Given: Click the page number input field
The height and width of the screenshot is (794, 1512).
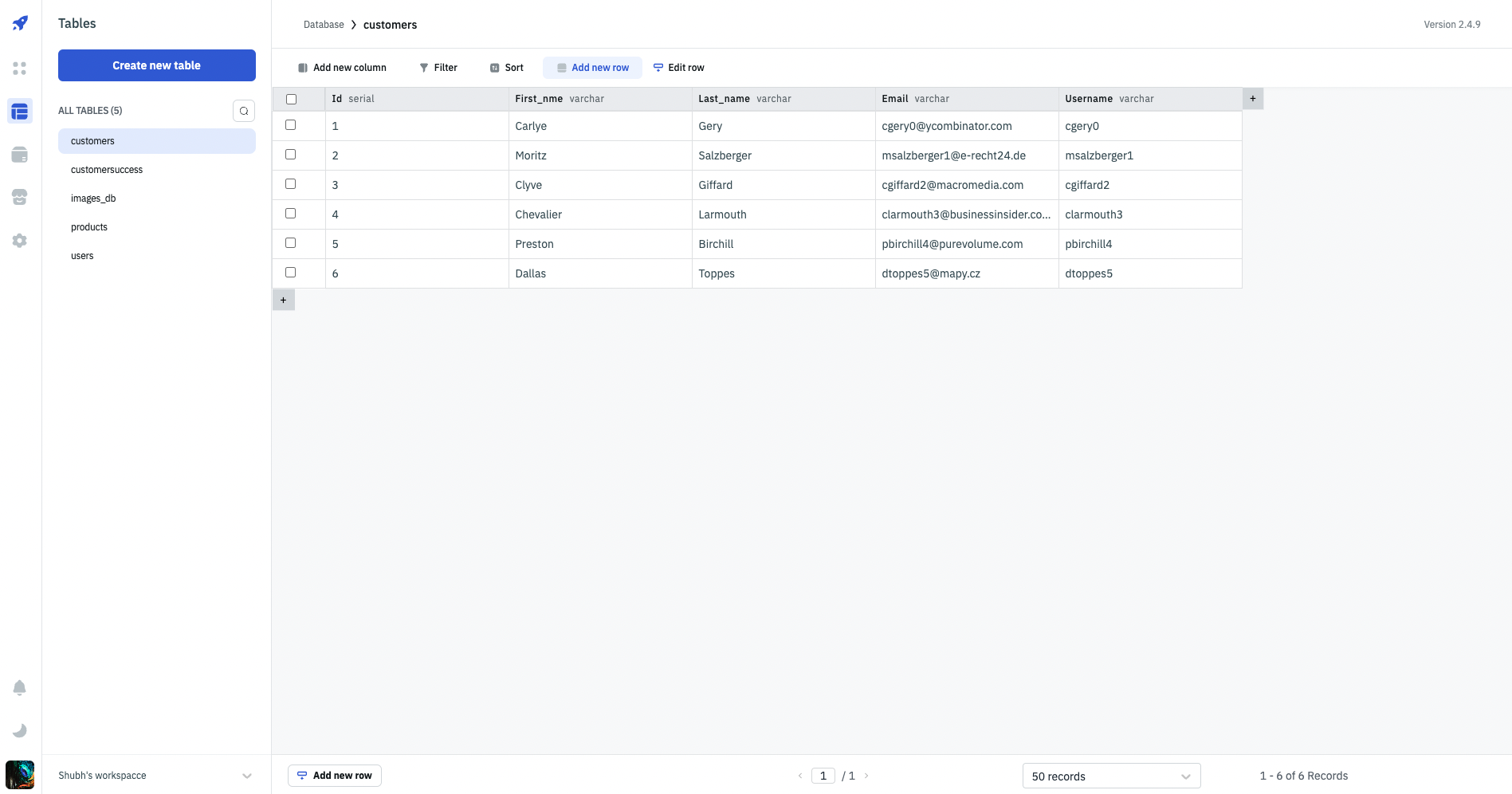Looking at the screenshot, I should (823, 776).
